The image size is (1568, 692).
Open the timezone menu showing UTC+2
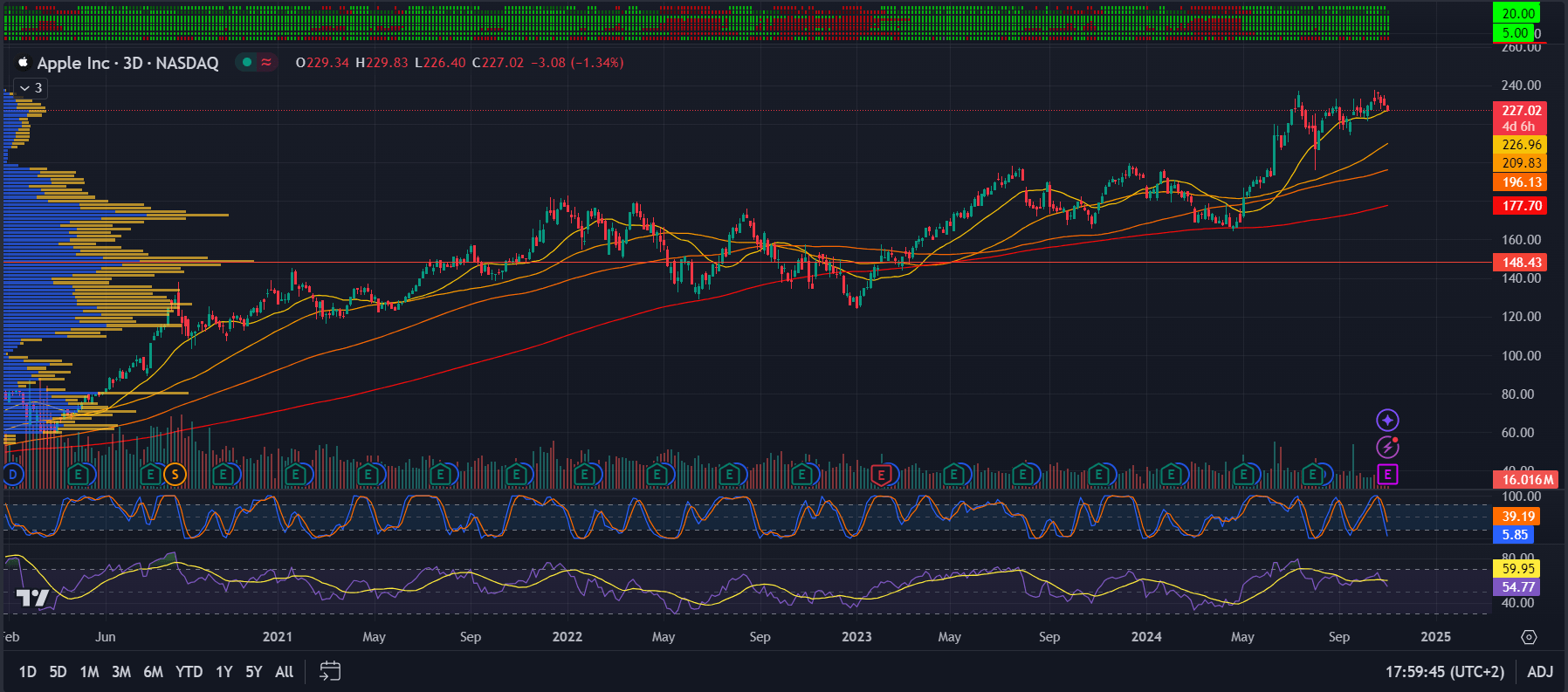[1445, 672]
